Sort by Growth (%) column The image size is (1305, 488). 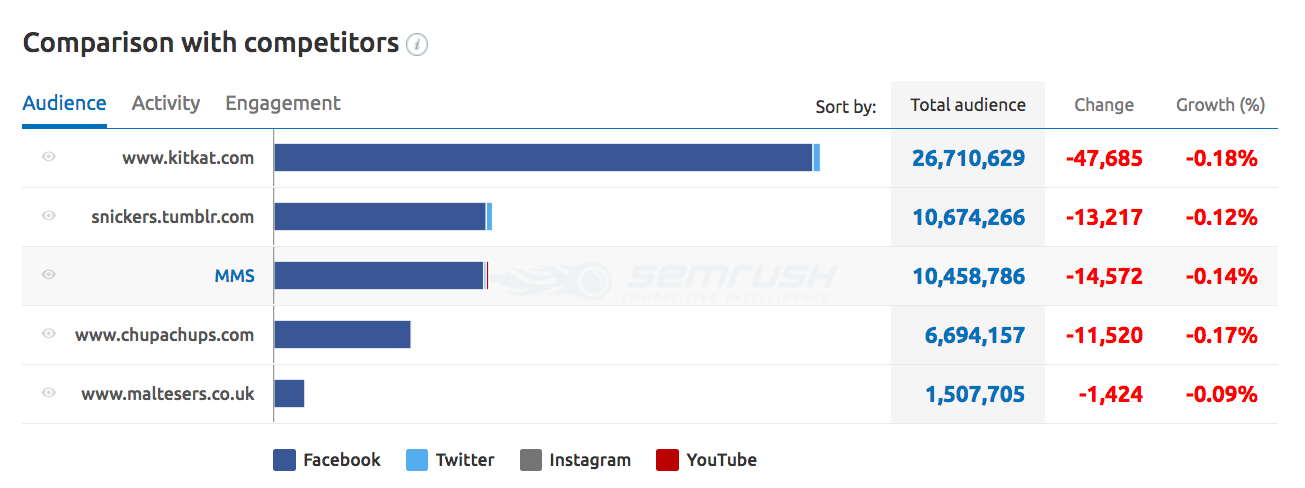(1220, 105)
